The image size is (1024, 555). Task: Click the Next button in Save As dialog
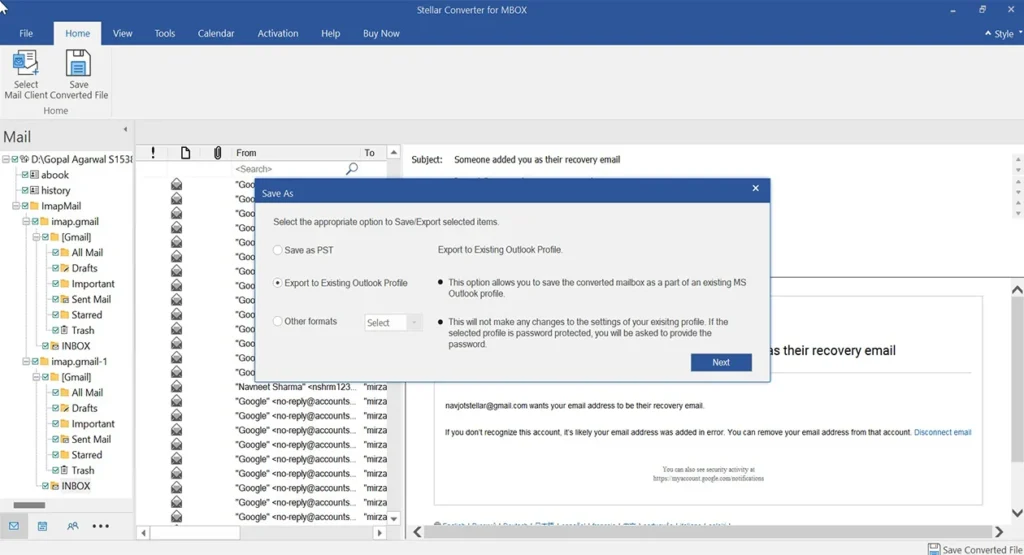tap(721, 362)
